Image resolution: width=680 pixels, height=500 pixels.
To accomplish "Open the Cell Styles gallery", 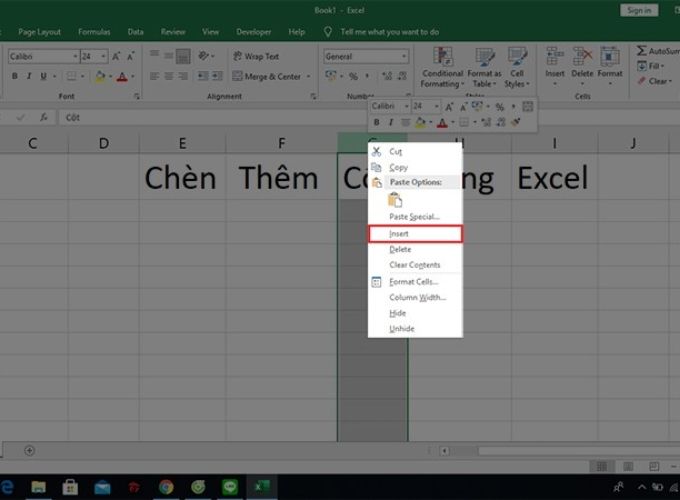I will click(517, 67).
